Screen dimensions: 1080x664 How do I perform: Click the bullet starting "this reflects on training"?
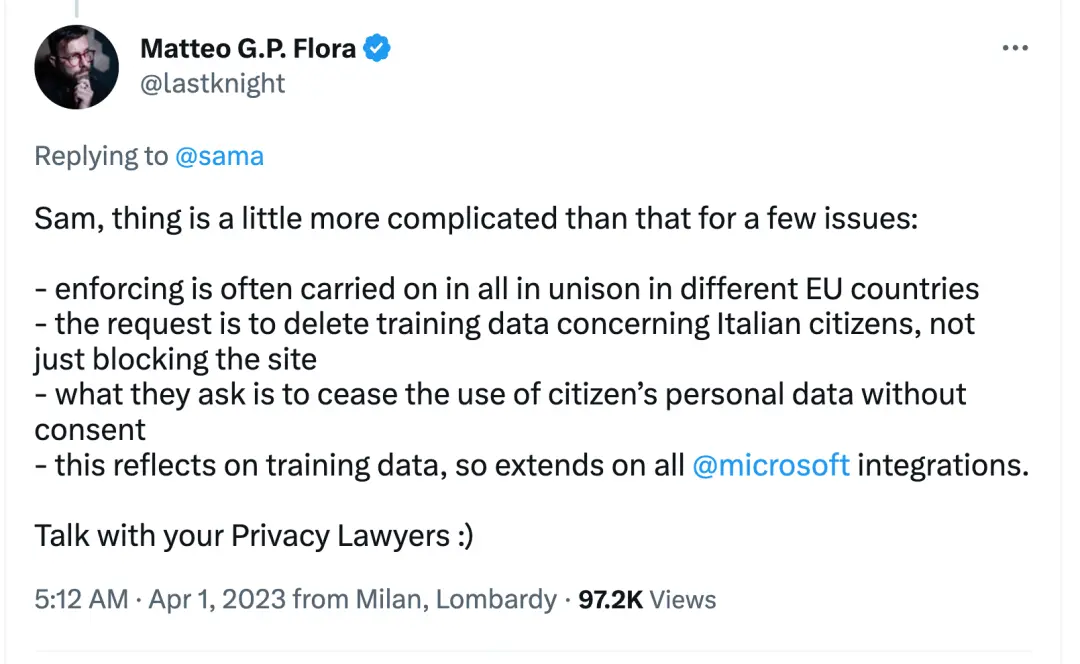(360, 465)
